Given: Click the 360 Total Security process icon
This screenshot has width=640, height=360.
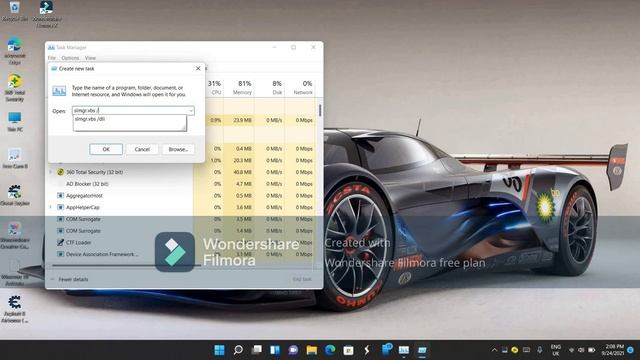Looking at the screenshot, I should coord(60,172).
